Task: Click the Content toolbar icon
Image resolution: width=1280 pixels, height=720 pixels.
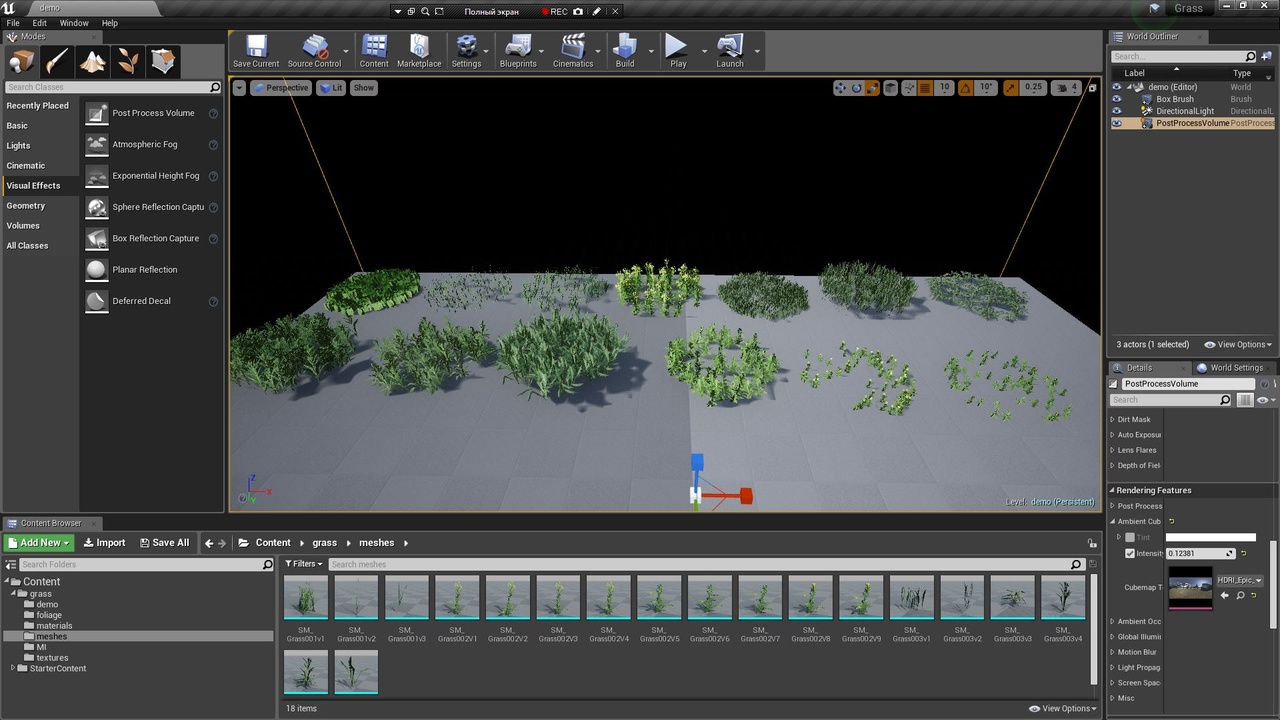Action: (x=374, y=50)
